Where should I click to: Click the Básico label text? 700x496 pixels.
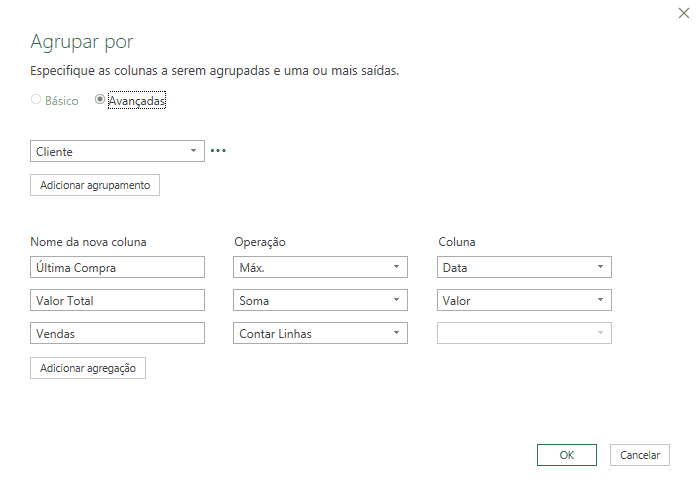tap(62, 100)
